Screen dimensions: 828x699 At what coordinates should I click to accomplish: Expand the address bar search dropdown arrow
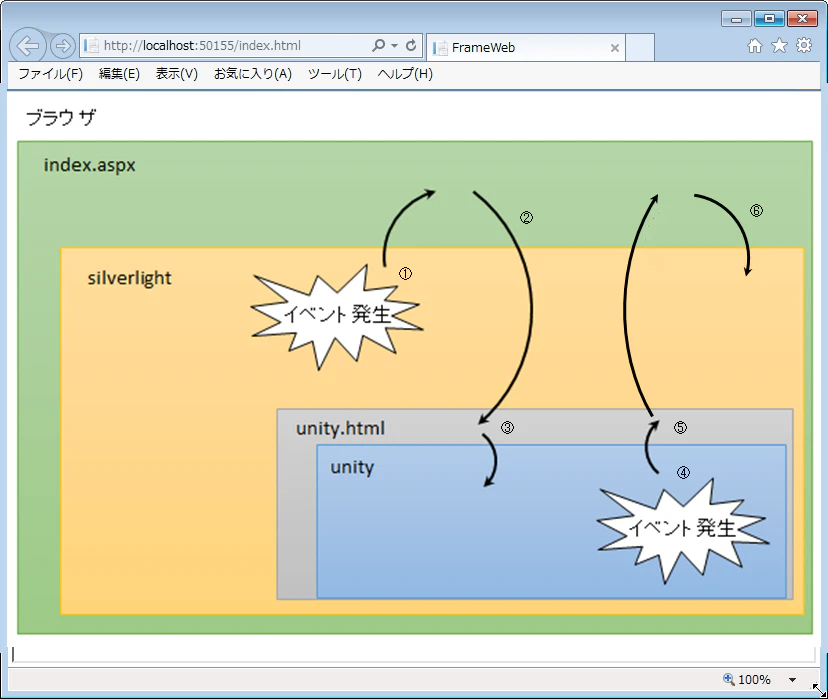394,46
